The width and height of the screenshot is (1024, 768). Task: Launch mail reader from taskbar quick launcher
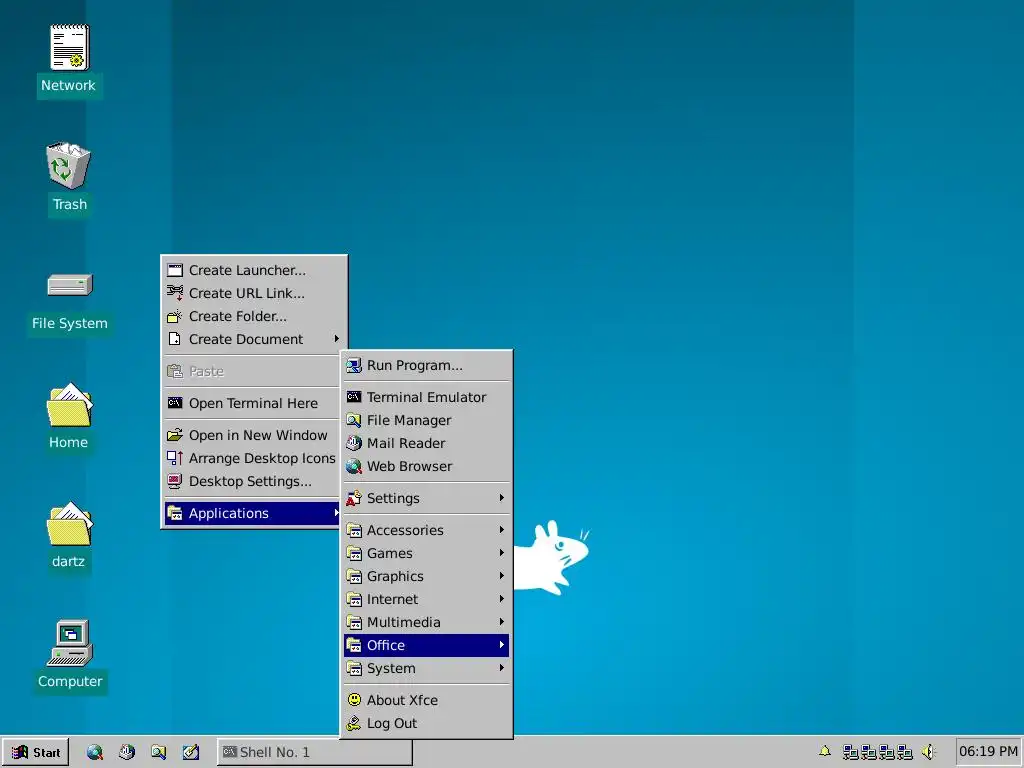tap(127, 752)
